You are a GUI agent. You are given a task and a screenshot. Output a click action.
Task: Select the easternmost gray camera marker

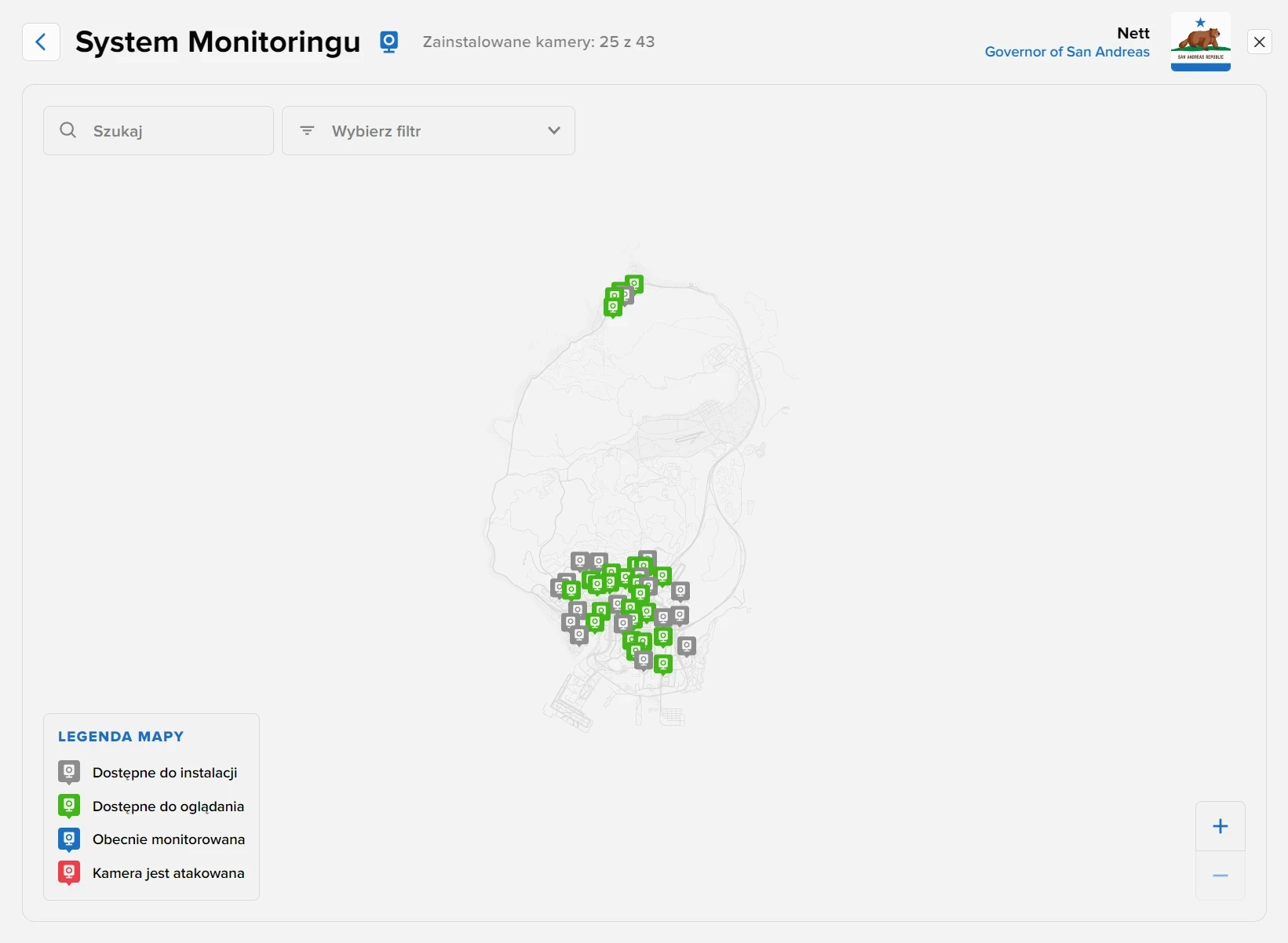coord(687,645)
